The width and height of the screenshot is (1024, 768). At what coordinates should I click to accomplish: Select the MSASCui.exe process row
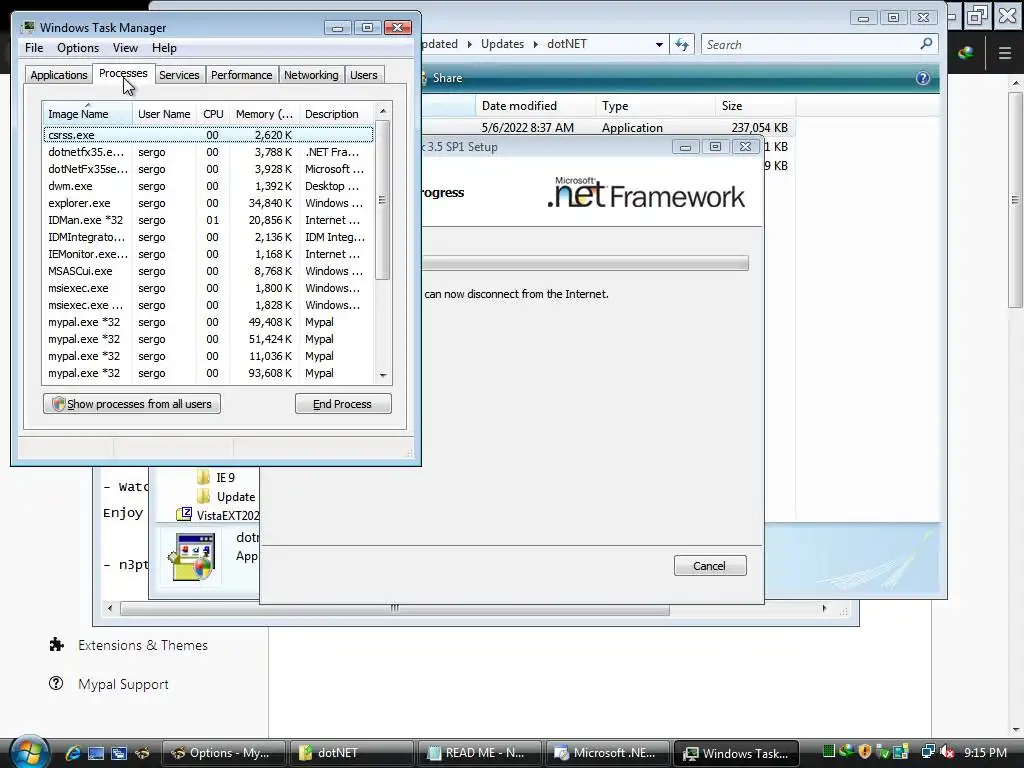click(208, 271)
